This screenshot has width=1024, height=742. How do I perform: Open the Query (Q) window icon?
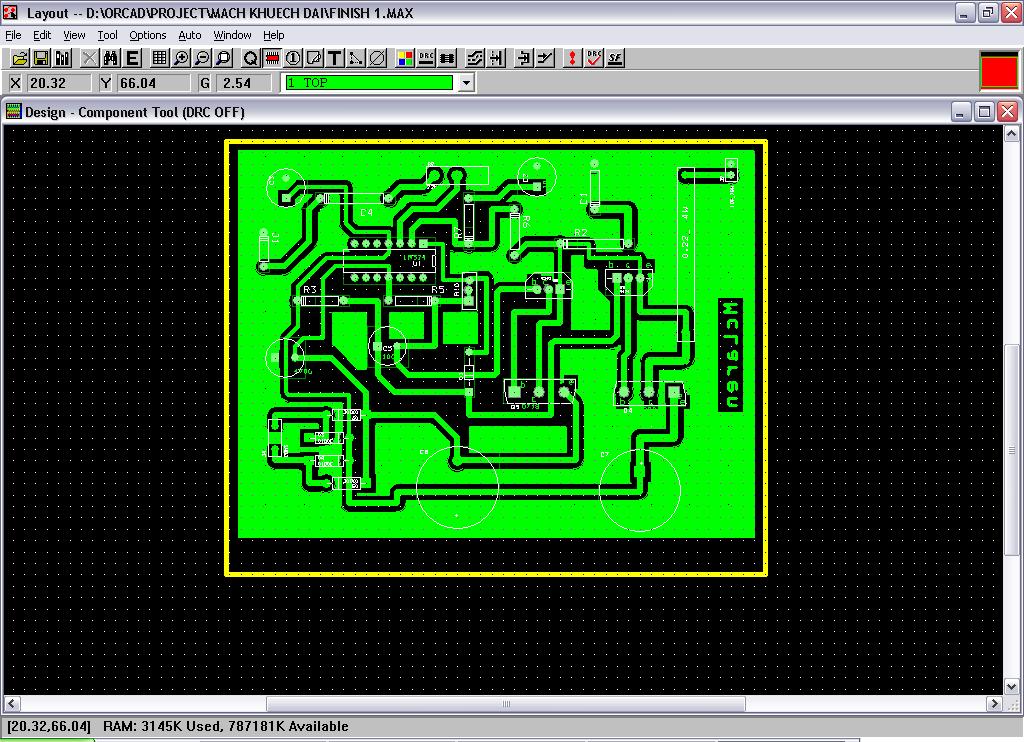(250, 59)
